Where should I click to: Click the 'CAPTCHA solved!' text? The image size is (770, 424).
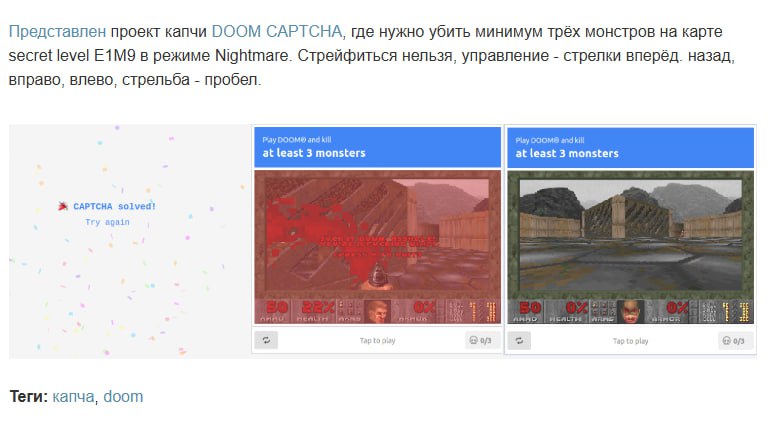(114, 206)
